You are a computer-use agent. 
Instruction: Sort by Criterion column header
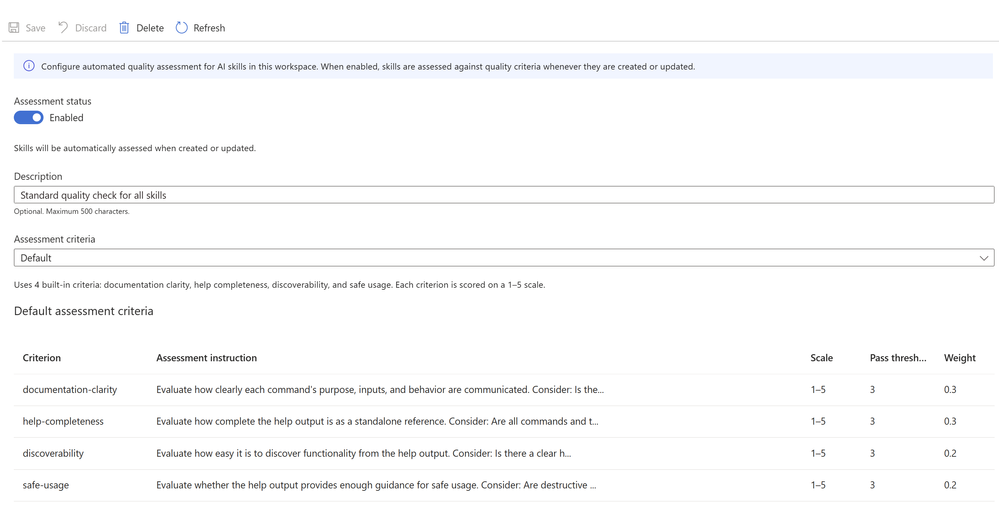click(x=42, y=358)
